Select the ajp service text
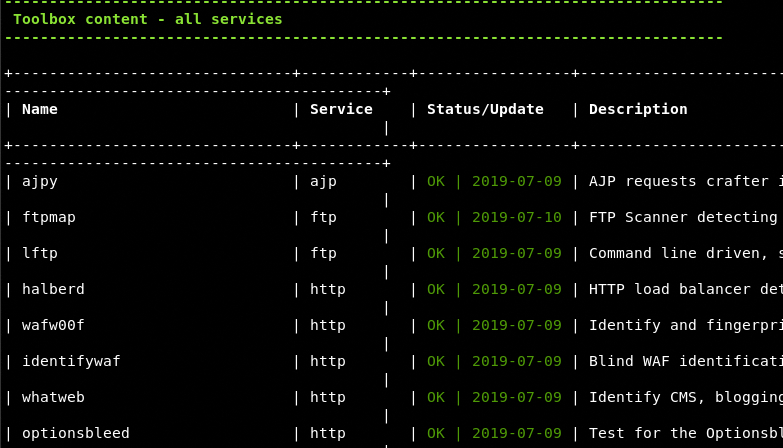Screen dimensions: 783x448 [x=323, y=181]
